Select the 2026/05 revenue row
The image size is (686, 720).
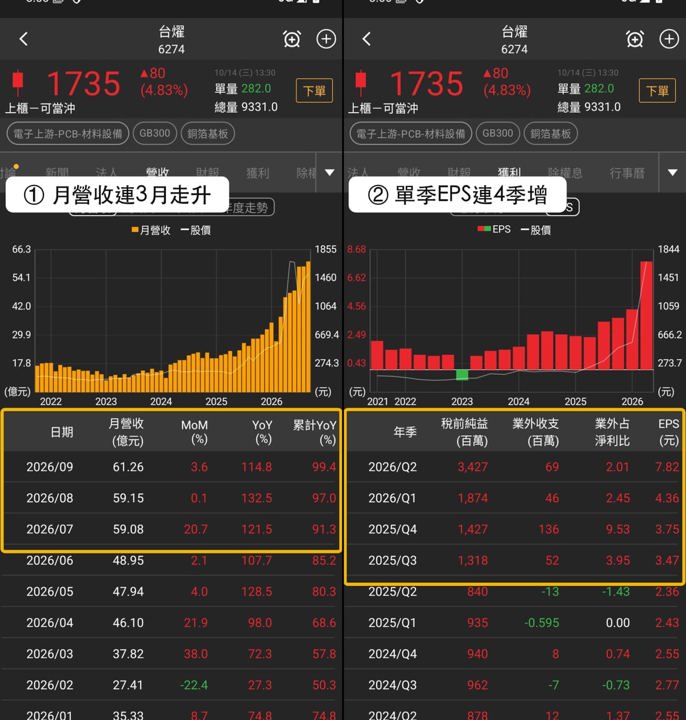pyautogui.click(x=171, y=591)
